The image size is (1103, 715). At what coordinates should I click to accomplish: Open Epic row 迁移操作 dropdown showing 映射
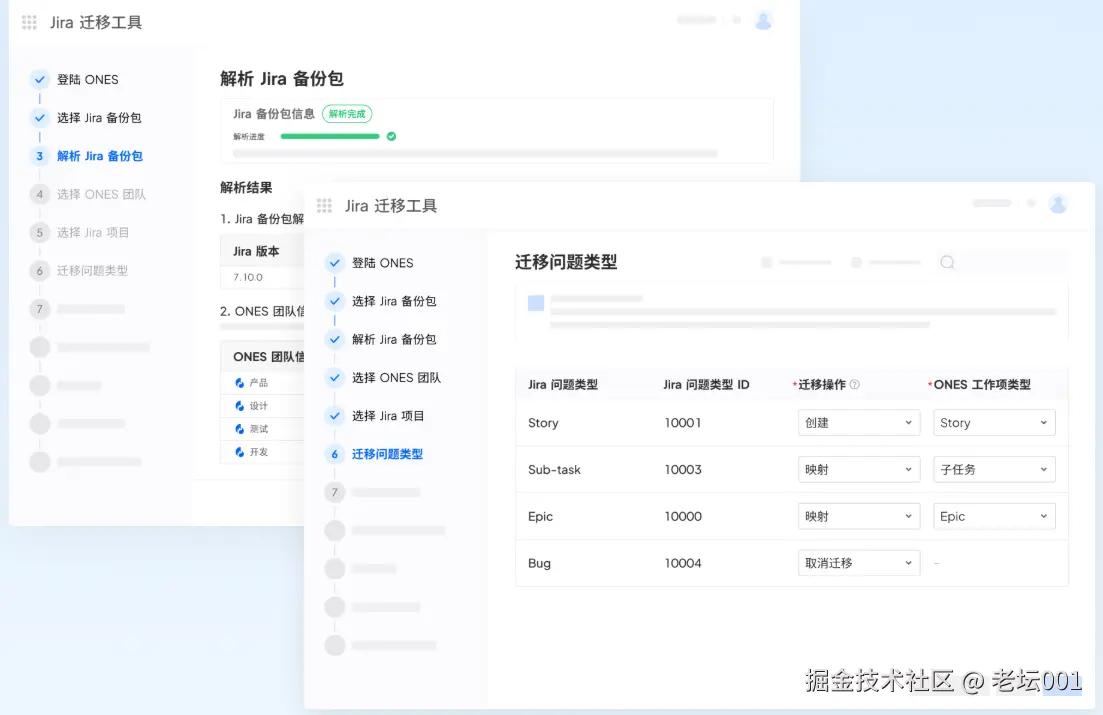click(859, 517)
